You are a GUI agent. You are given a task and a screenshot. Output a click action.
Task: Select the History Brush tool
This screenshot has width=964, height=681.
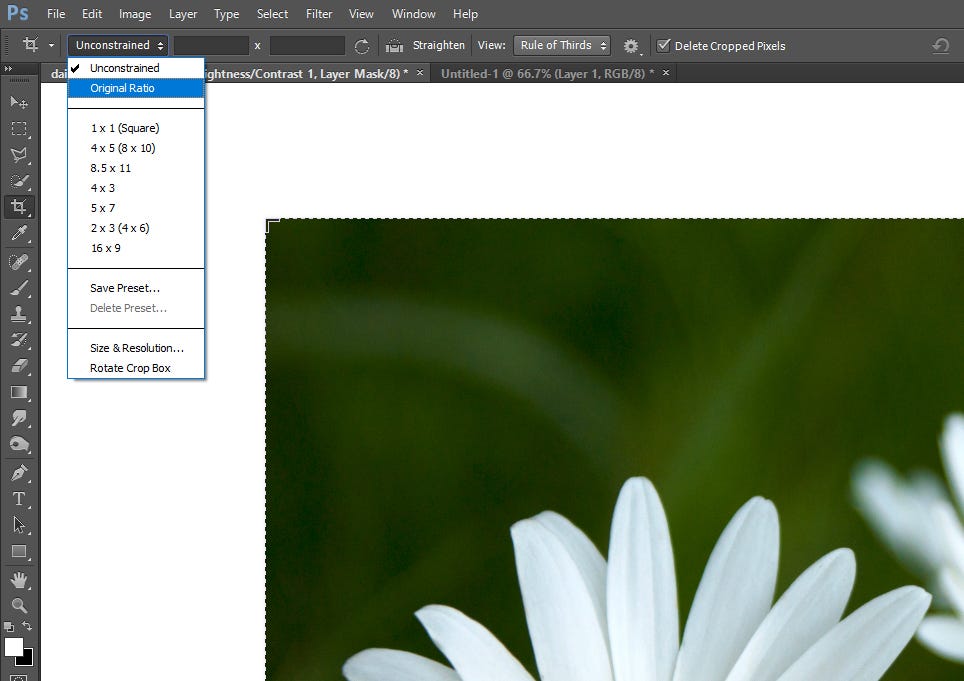tap(18, 340)
